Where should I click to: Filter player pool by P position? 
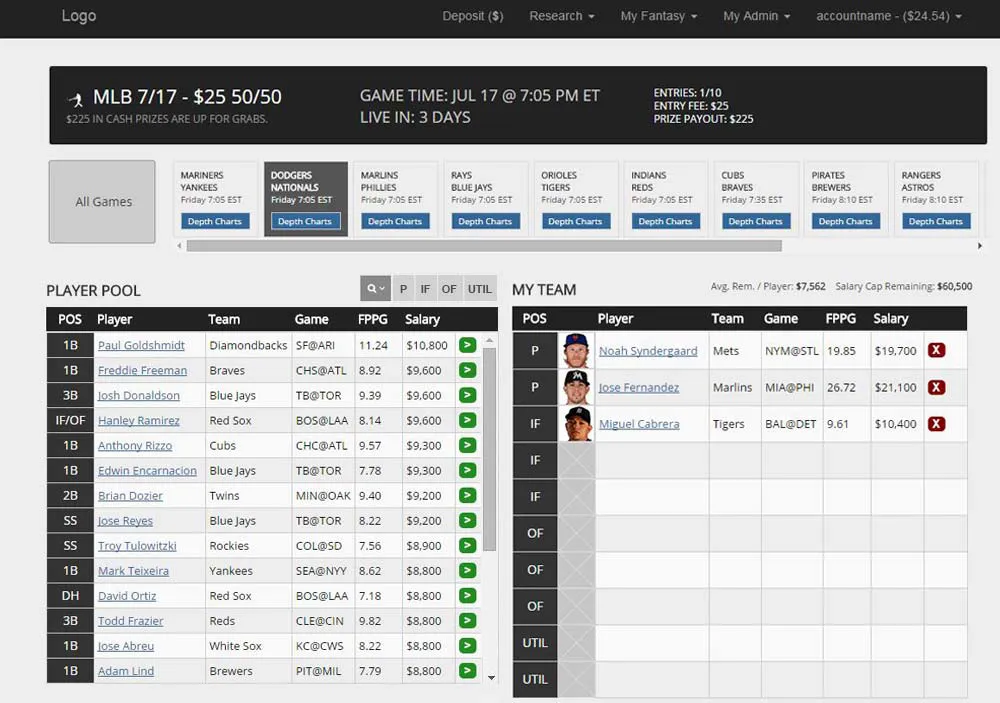403,289
